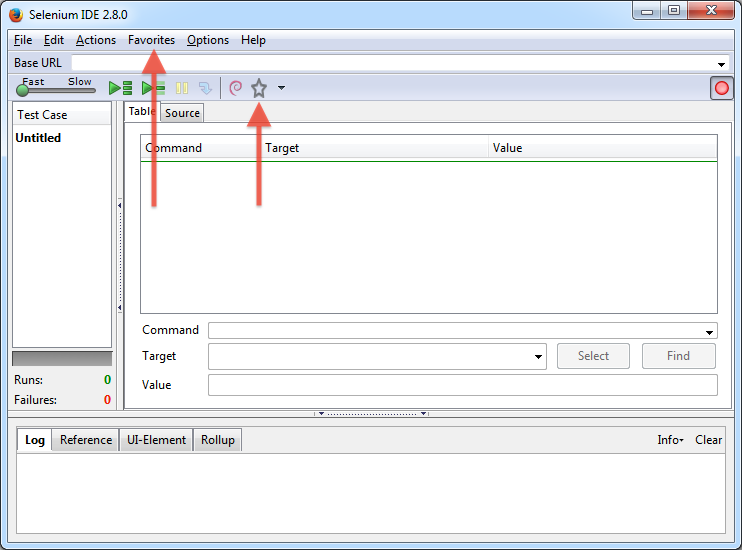Open the Edit menu

point(53,40)
